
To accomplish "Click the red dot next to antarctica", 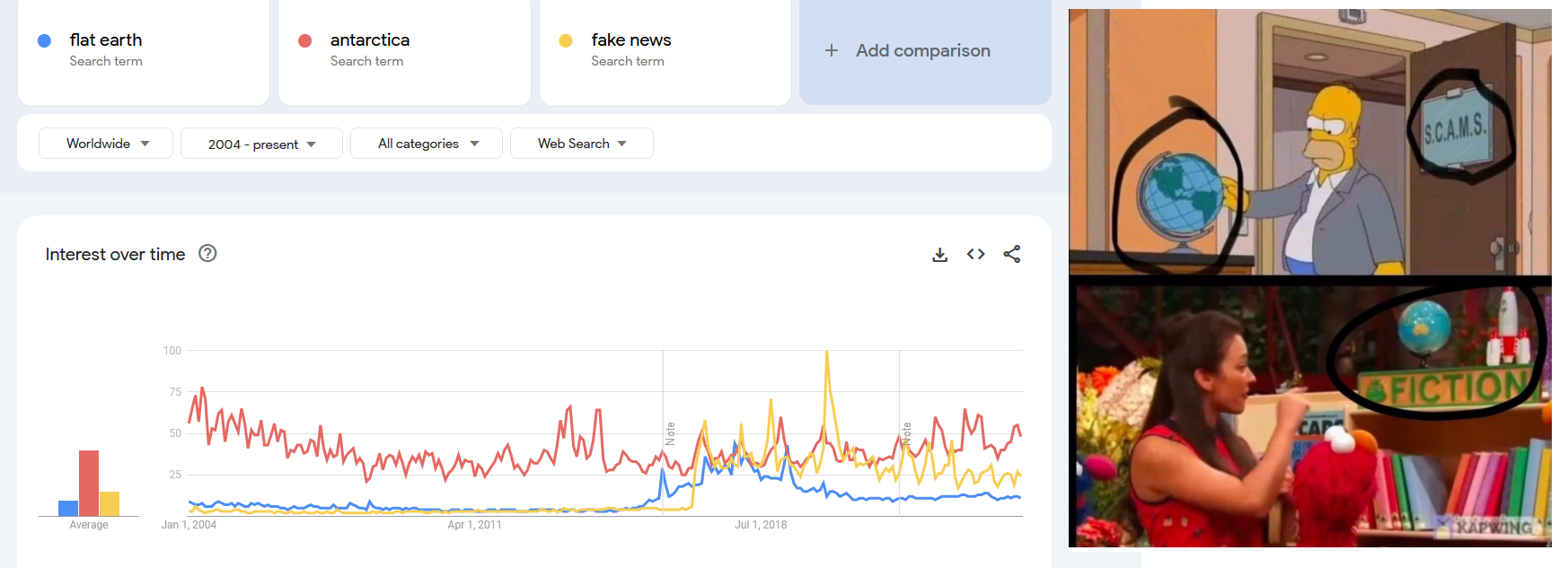I will [x=305, y=40].
